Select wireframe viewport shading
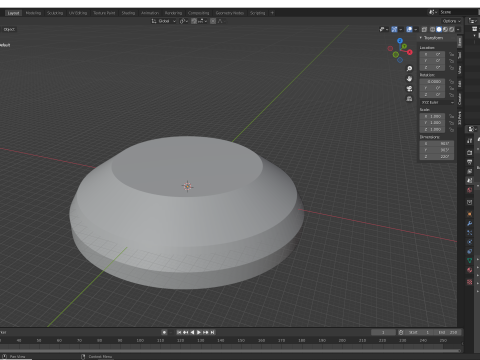The width and height of the screenshot is (480, 360). click(x=433, y=29)
